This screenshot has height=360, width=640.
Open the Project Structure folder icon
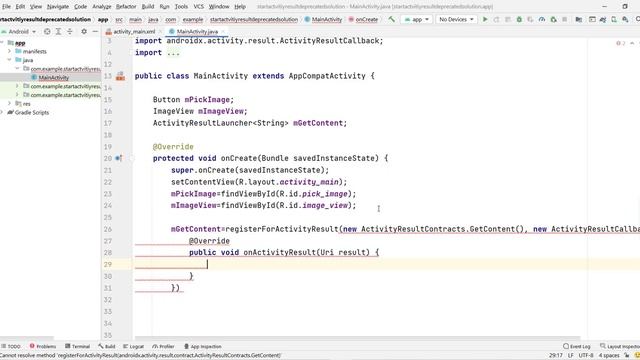pyautogui.click(x=579, y=19)
